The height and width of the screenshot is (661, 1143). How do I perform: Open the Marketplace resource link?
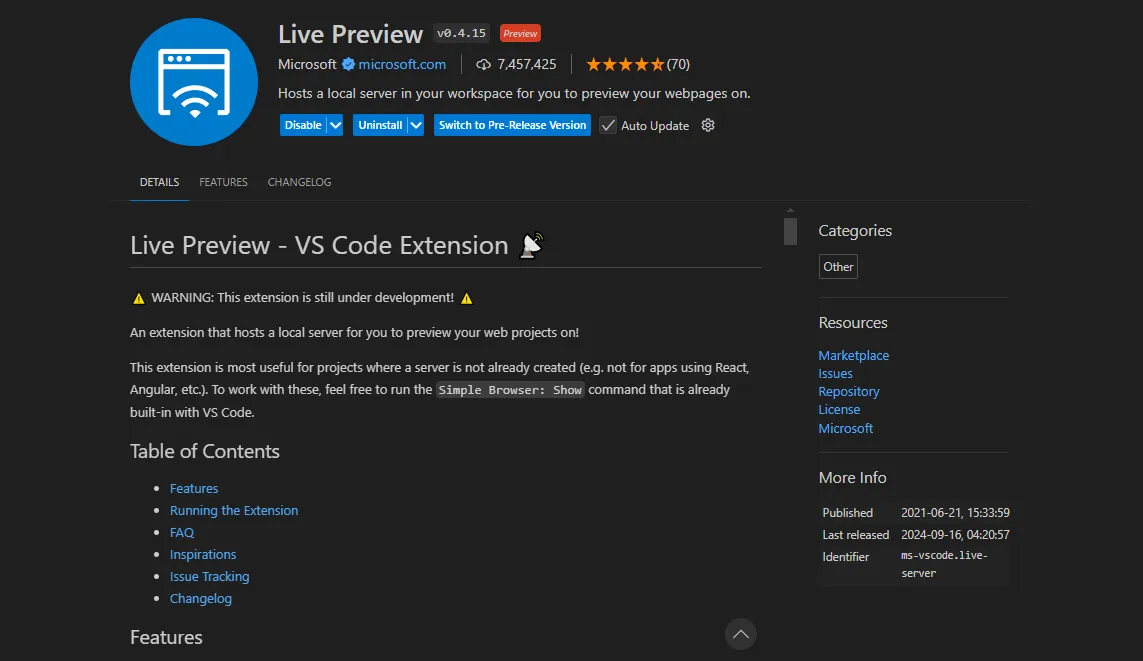point(854,355)
